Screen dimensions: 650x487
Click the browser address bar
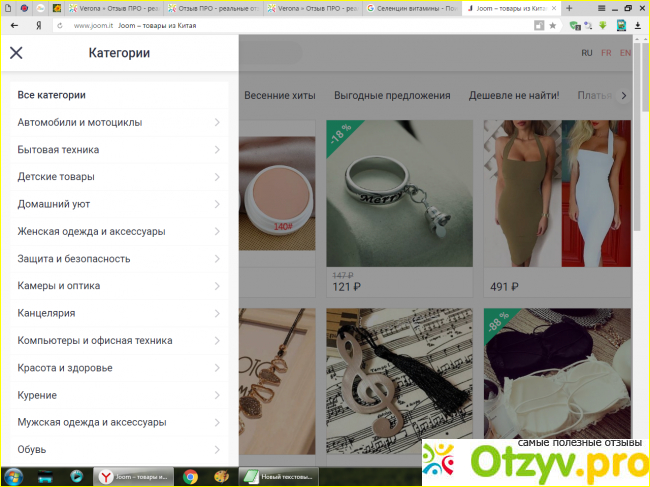(x=300, y=24)
